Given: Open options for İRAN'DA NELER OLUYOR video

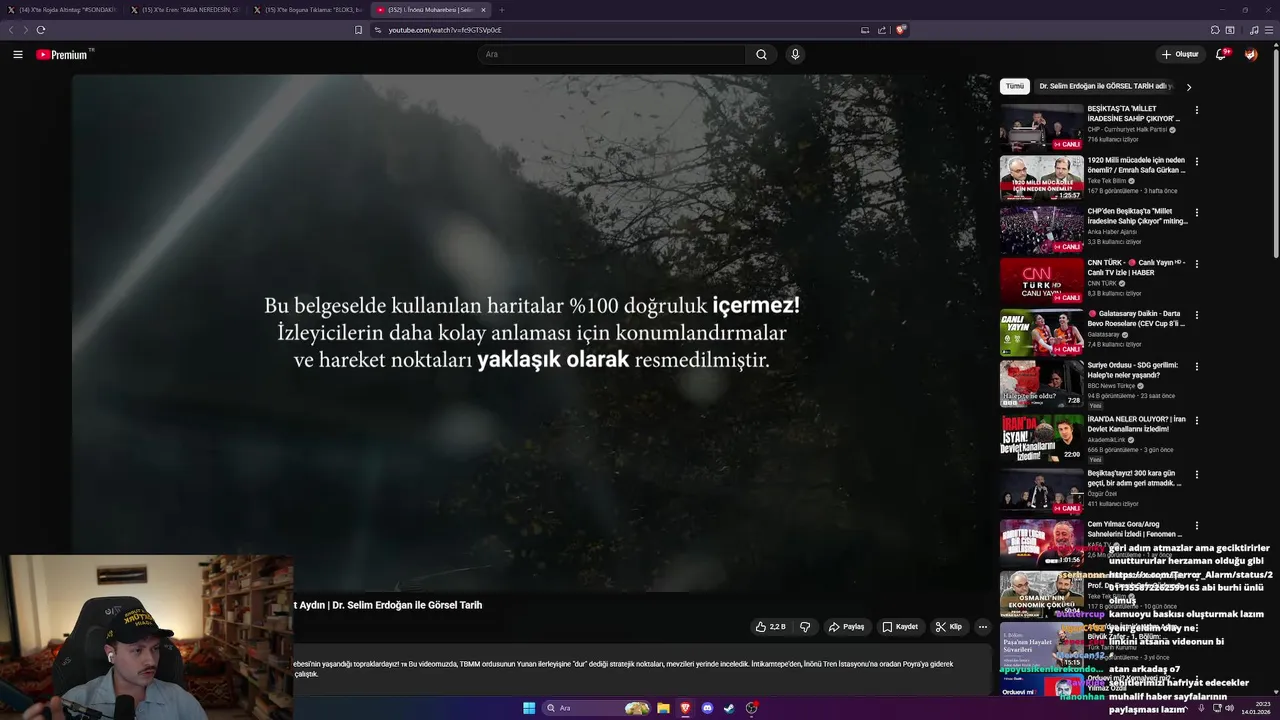Looking at the screenshot, I should pyautogui.click(x=1196, y=421).
